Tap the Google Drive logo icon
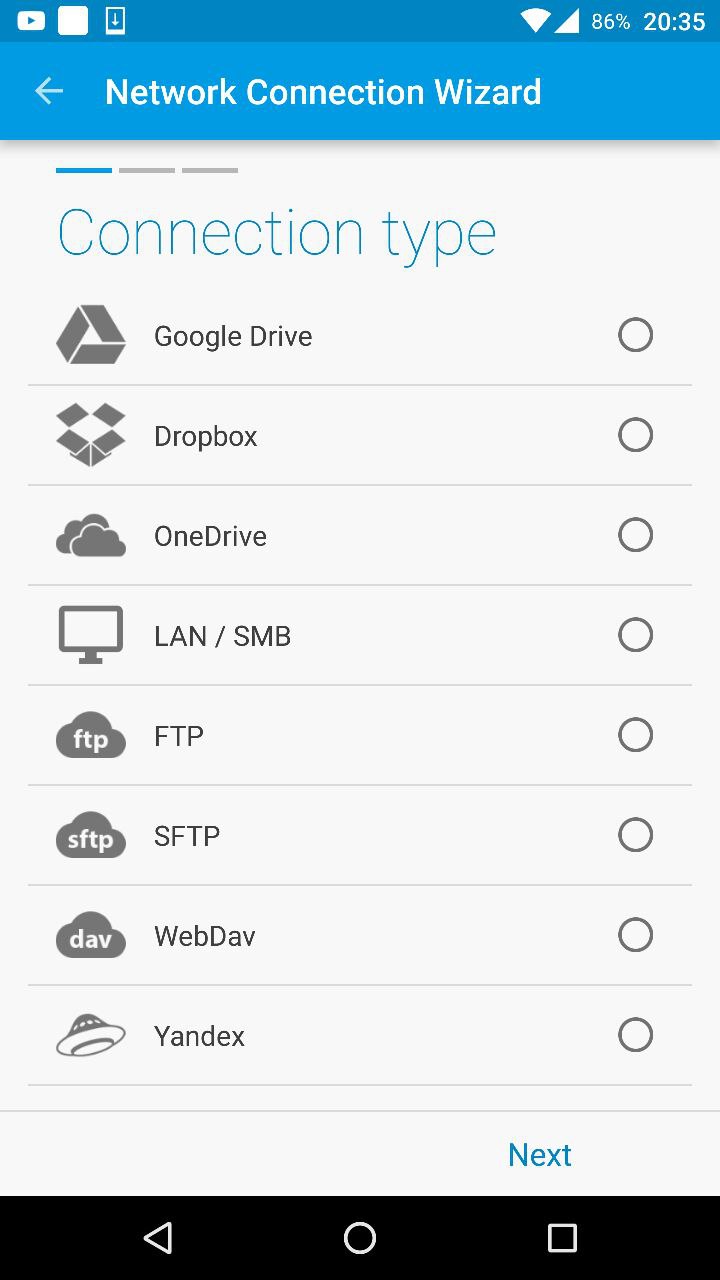The height and width of the screenshot is (1280, 720). (x=91, y=335)
